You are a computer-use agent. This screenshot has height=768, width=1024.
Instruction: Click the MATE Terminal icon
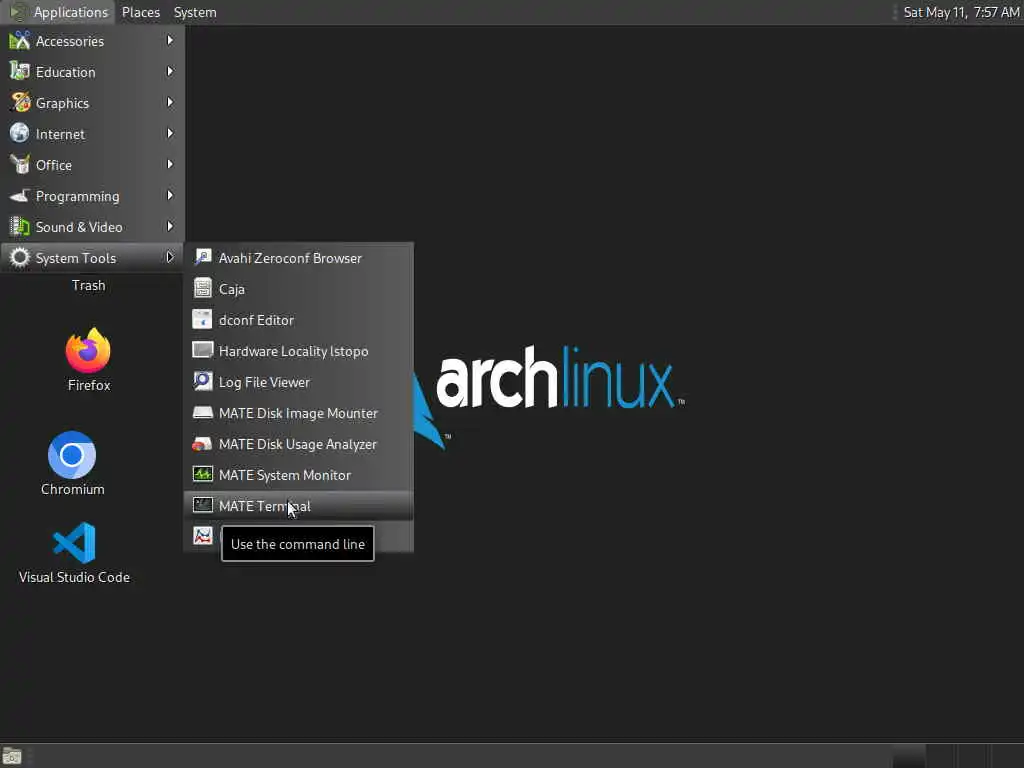pos(203,505)
